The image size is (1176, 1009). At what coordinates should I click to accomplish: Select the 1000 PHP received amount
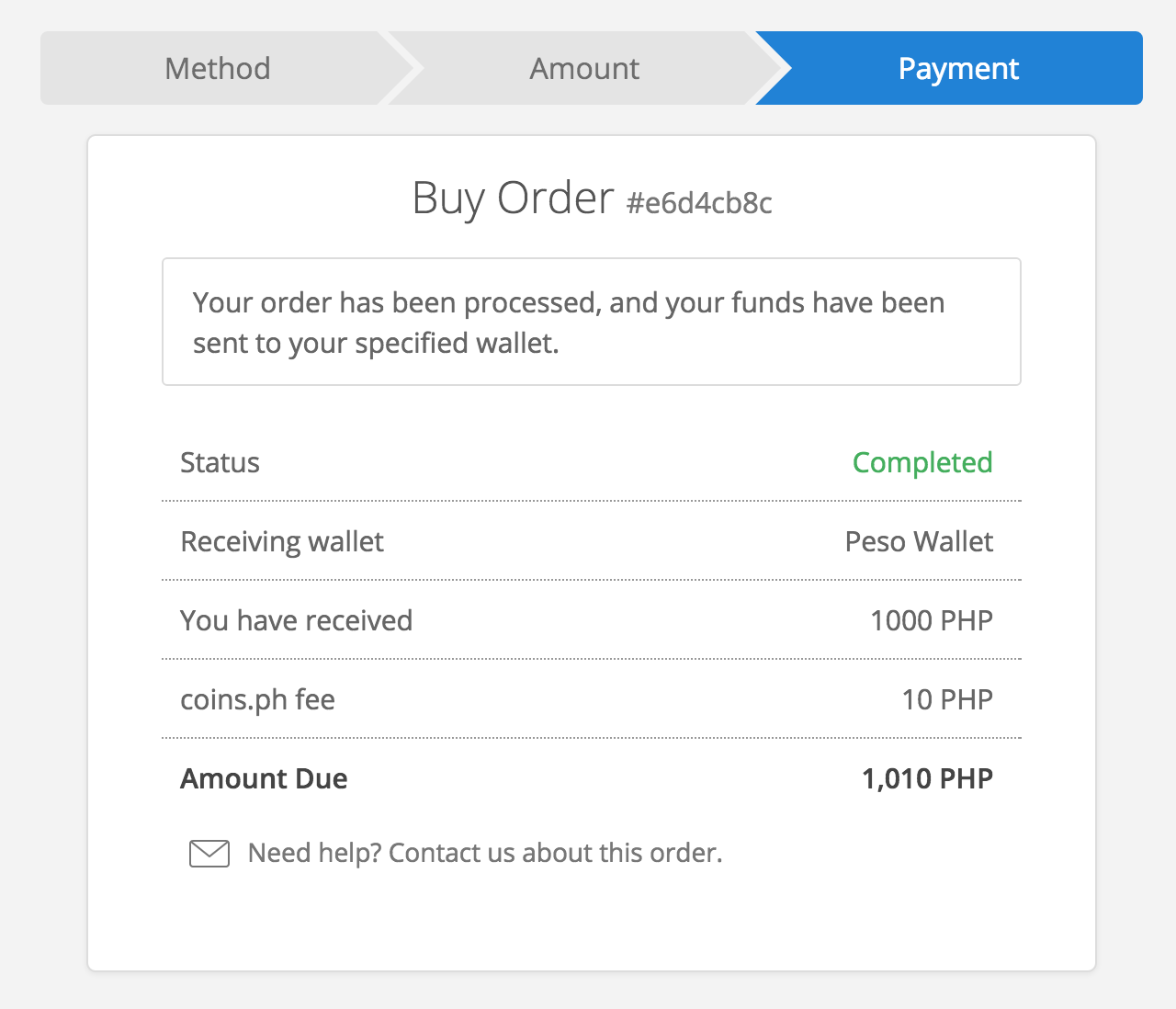932,620
